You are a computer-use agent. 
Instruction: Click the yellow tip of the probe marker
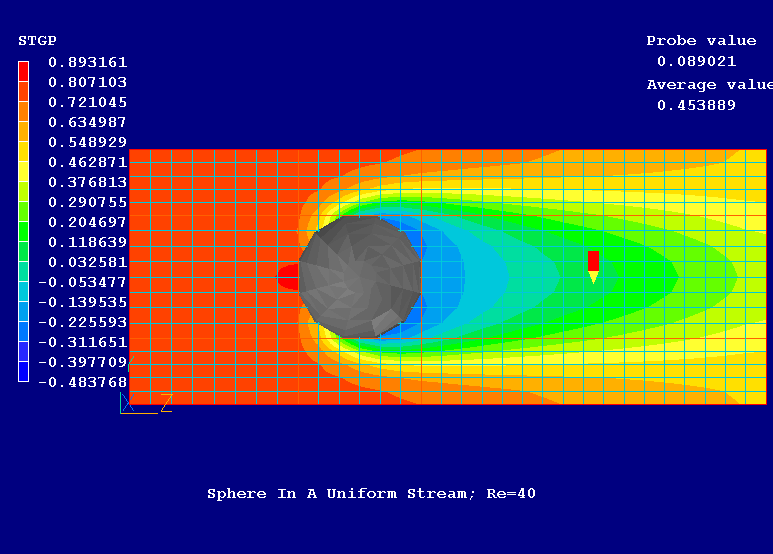593,277
